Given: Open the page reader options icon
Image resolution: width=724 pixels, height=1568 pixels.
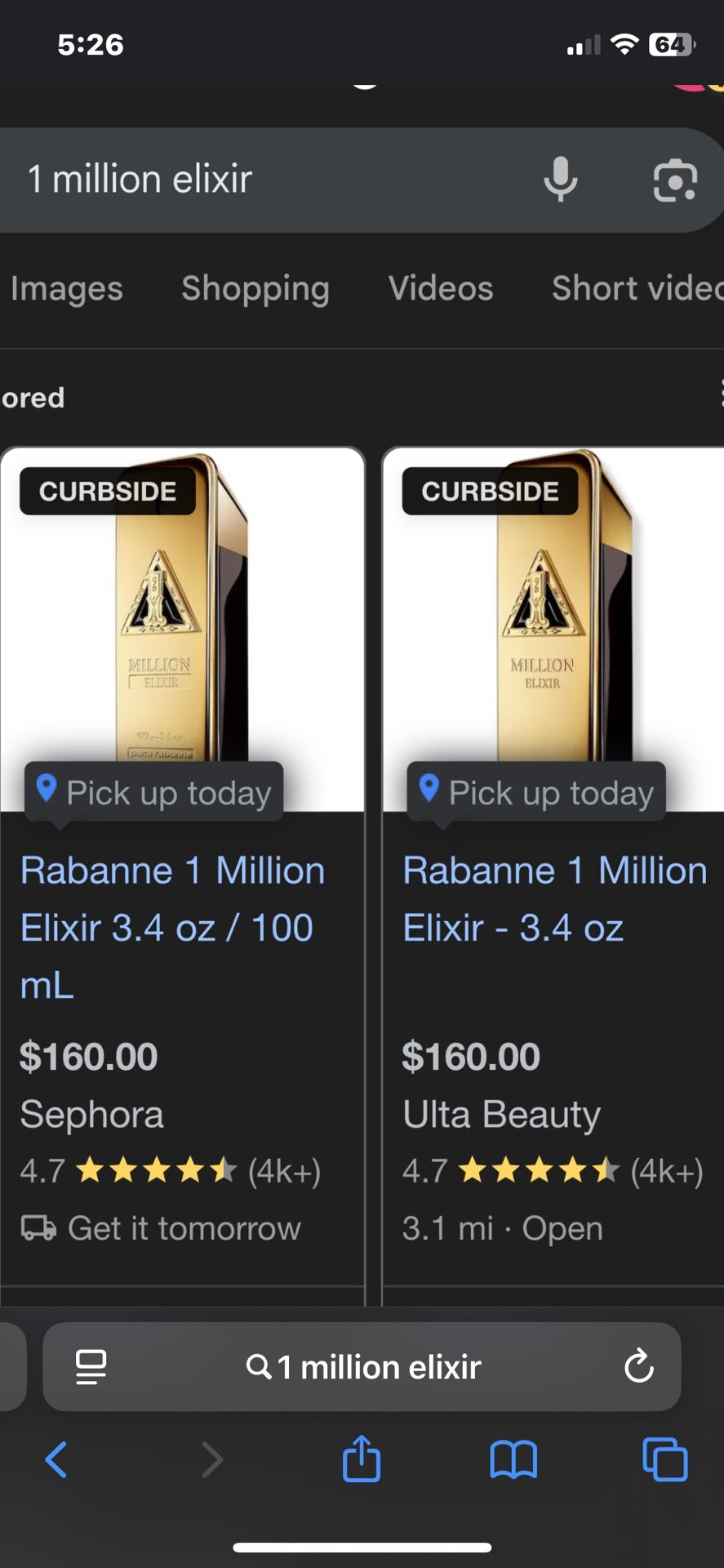Looking at the screenshot, I should (91, 1366).
